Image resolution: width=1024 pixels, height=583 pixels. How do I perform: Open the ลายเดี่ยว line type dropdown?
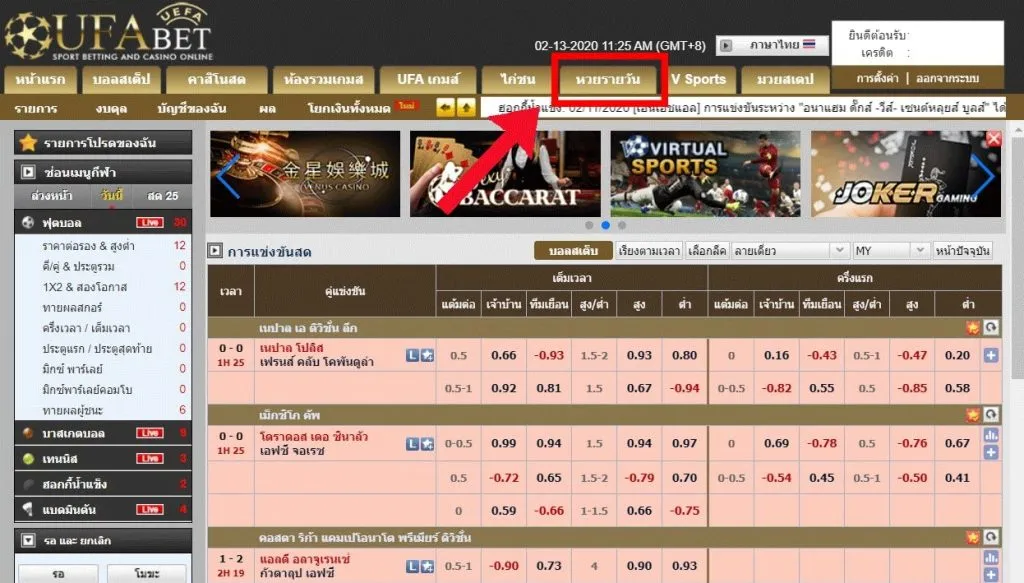(x=789, y=251)
